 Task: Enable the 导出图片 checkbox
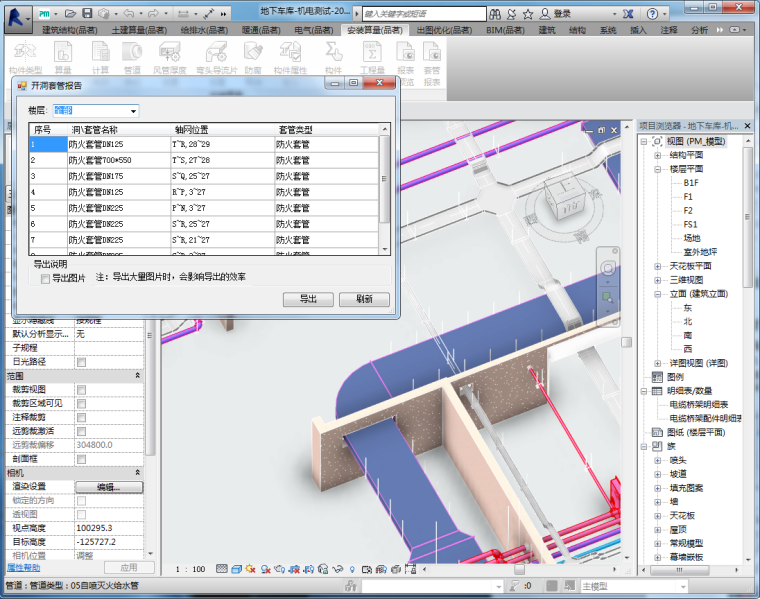(46, 278)
